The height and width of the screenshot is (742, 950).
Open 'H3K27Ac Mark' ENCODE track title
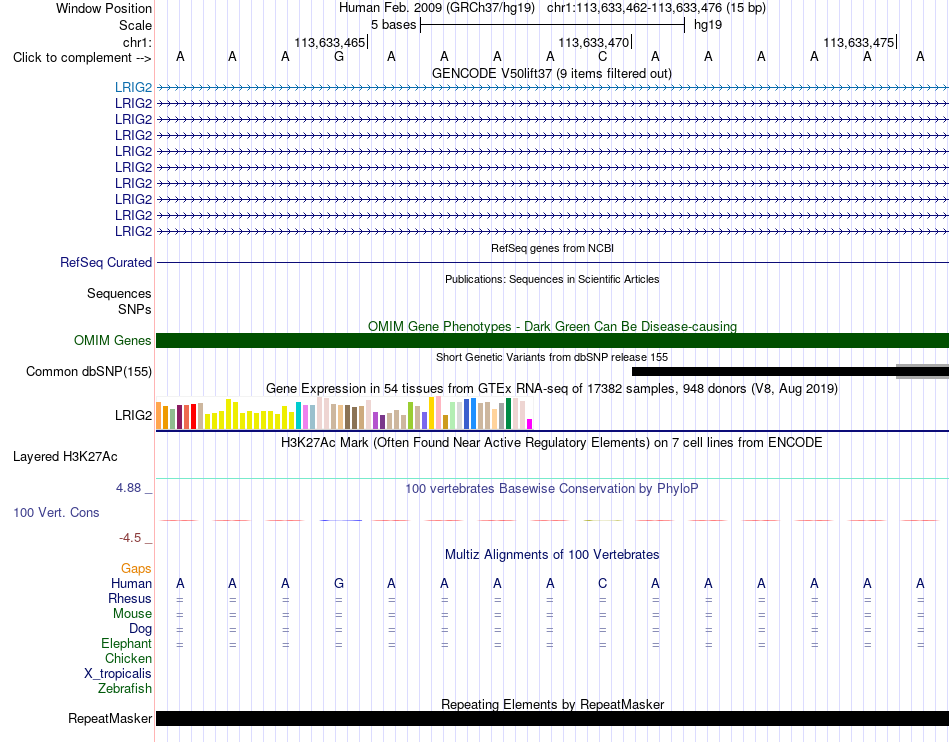[x=552, y=443]
